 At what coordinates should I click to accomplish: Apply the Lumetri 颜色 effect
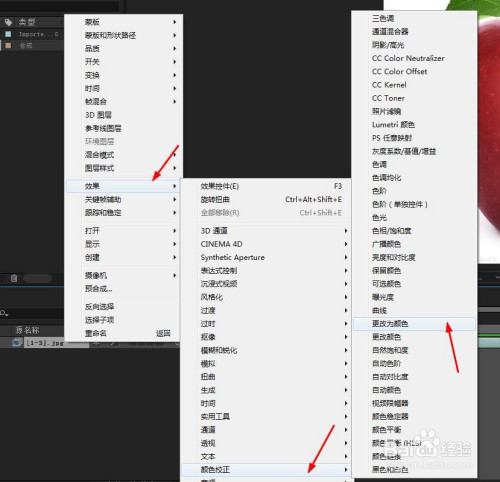414,125
